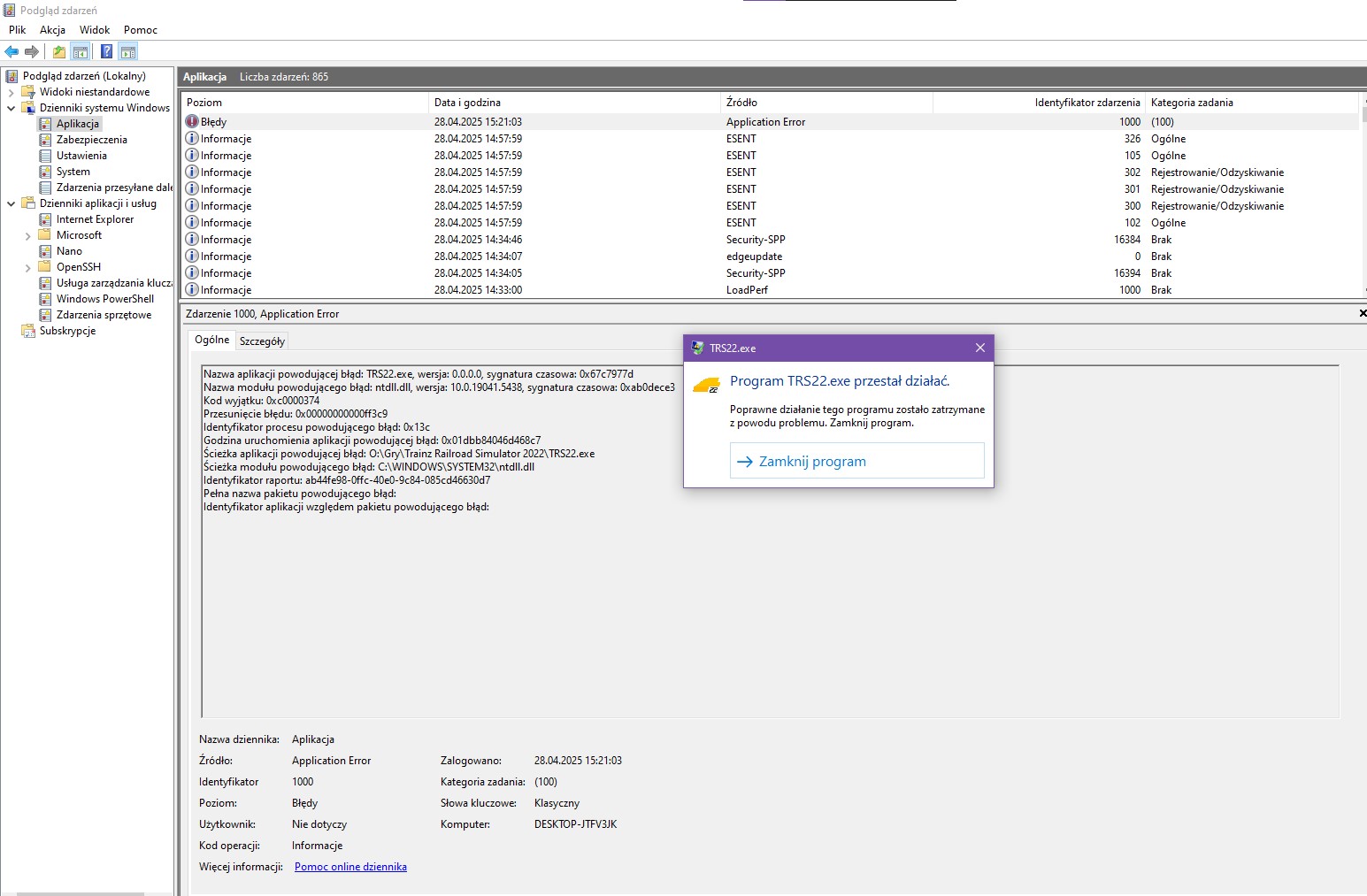
Task: Open the Pomoc menu
Action: 141,30
